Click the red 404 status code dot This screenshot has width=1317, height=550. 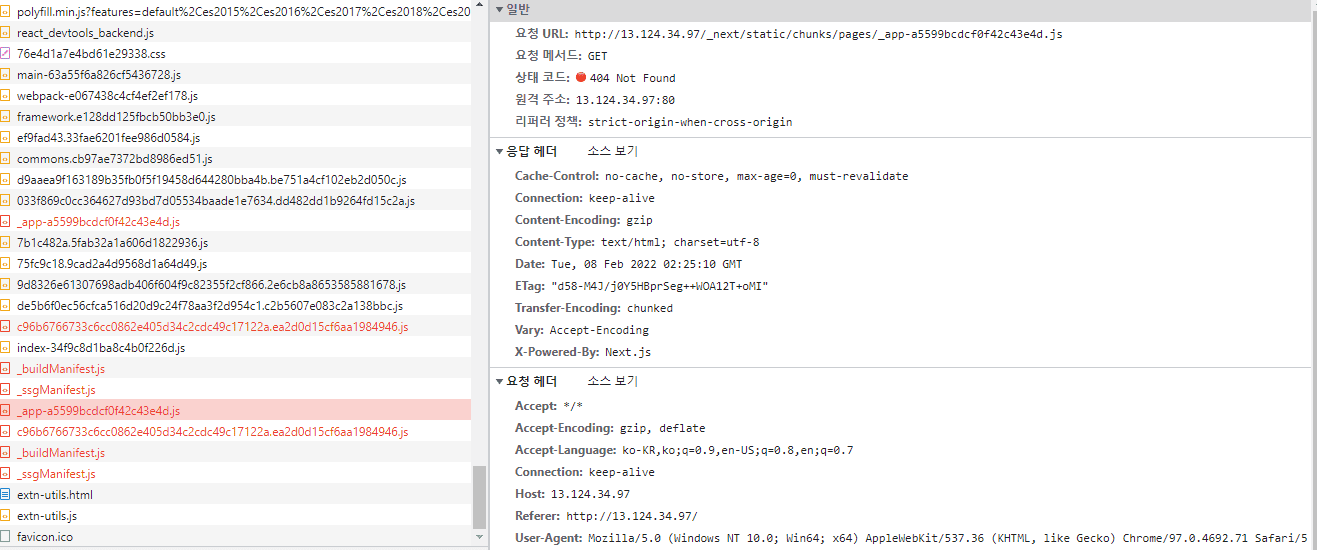coord(580,77)
